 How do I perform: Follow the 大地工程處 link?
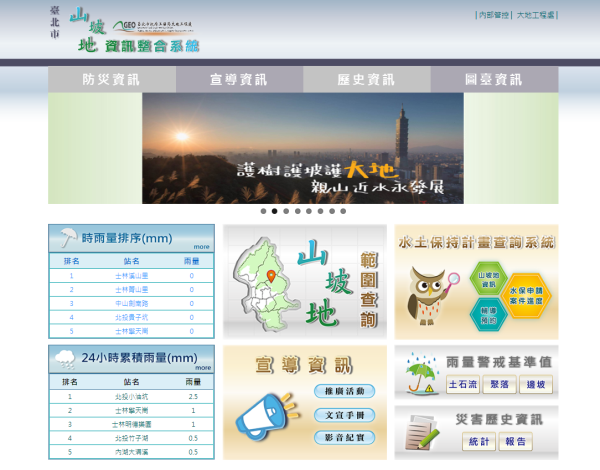point(535,15)
